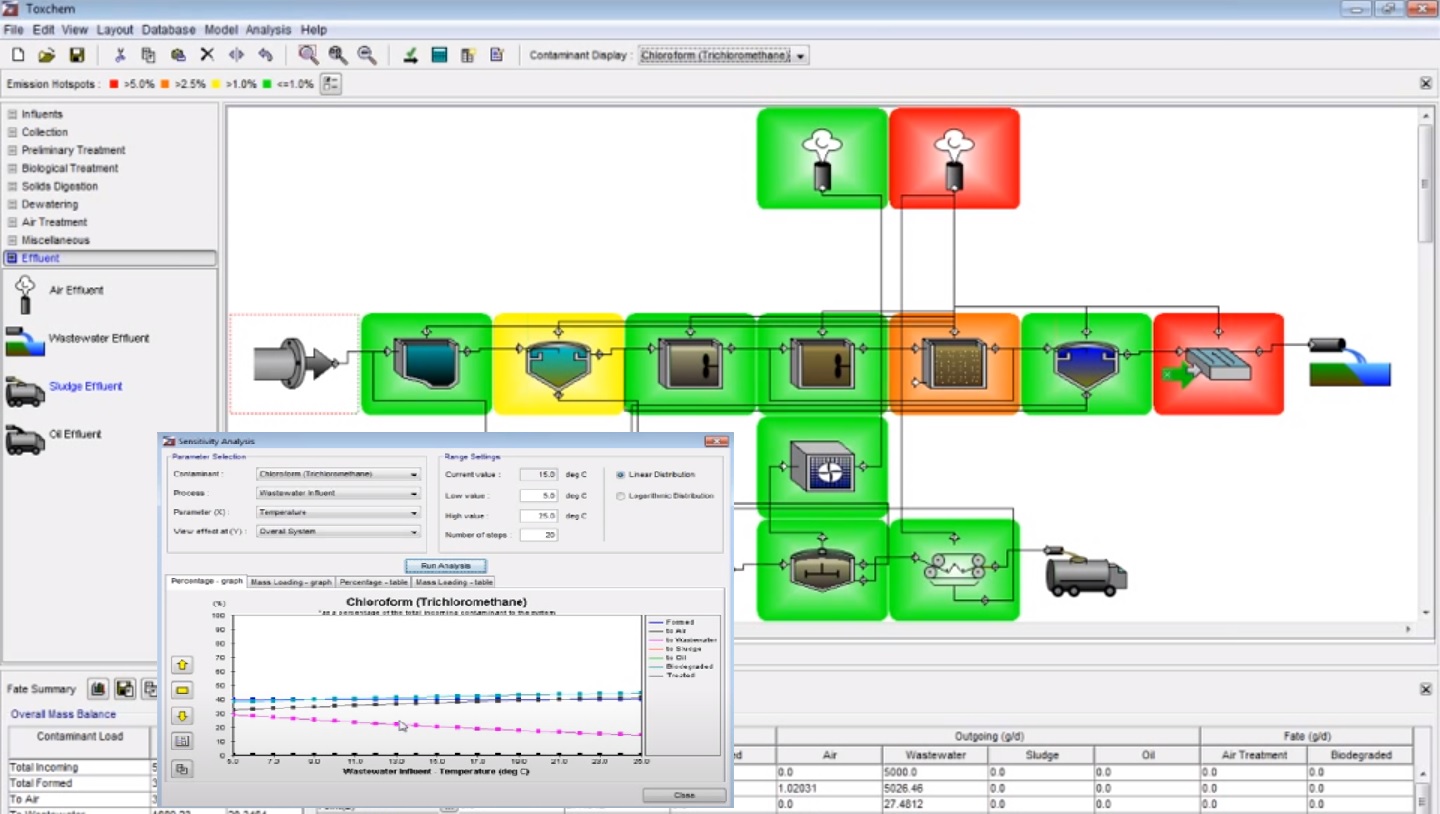Open the Contaminant Display dropdown
Image resolution: width=1440 pixels, height=814 pixels.
coord(723,56)
